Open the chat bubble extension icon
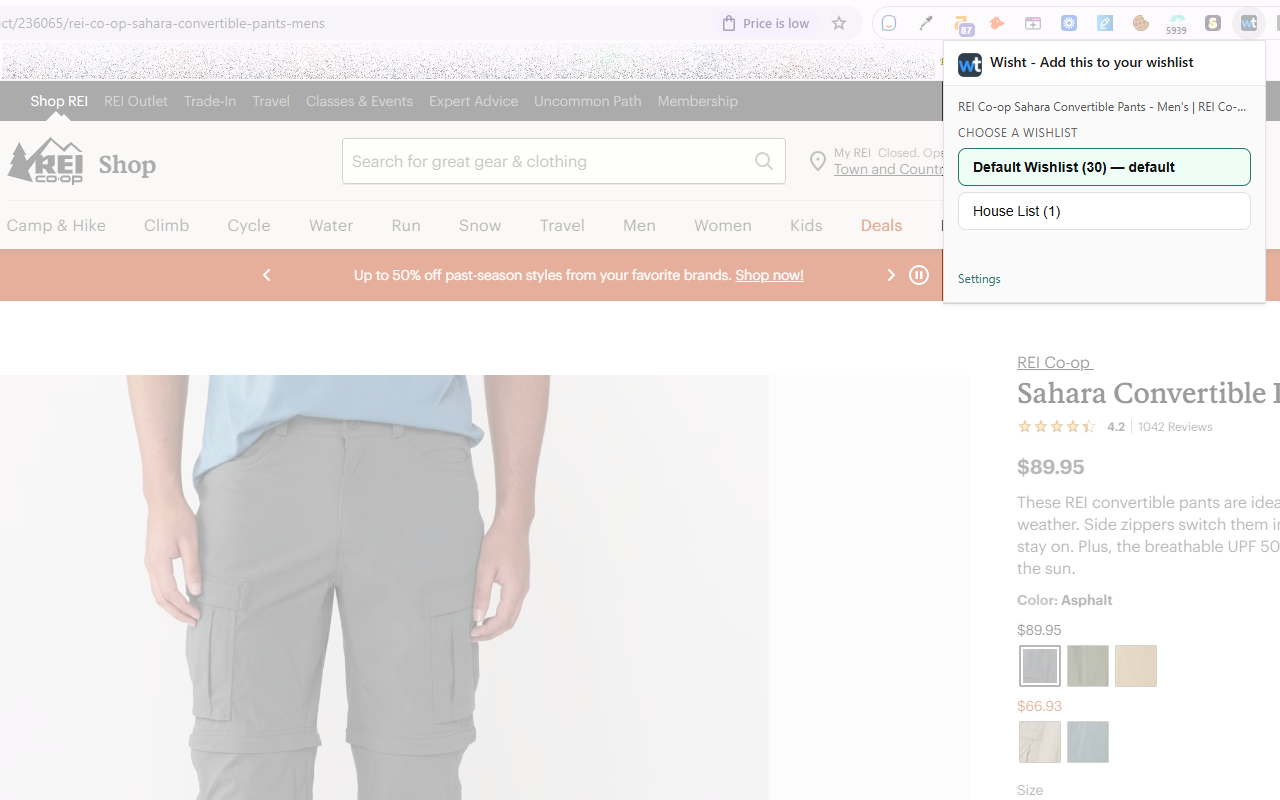Viewport: 1280px width, 800px height. tap(889, 23)
